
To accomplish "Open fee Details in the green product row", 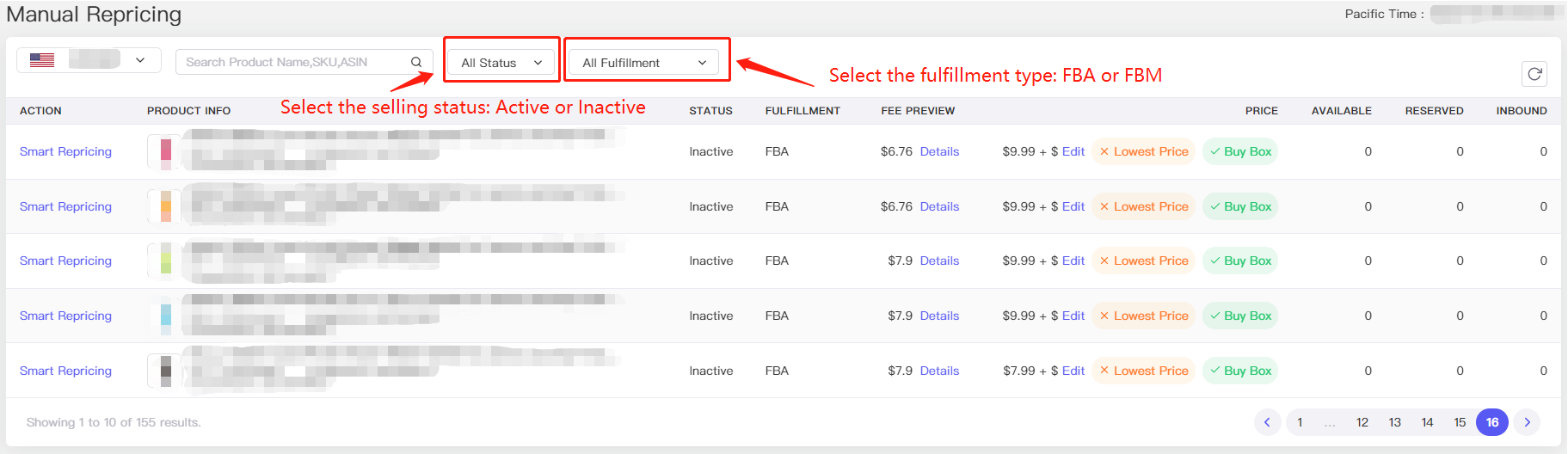I will pos(939,261).
